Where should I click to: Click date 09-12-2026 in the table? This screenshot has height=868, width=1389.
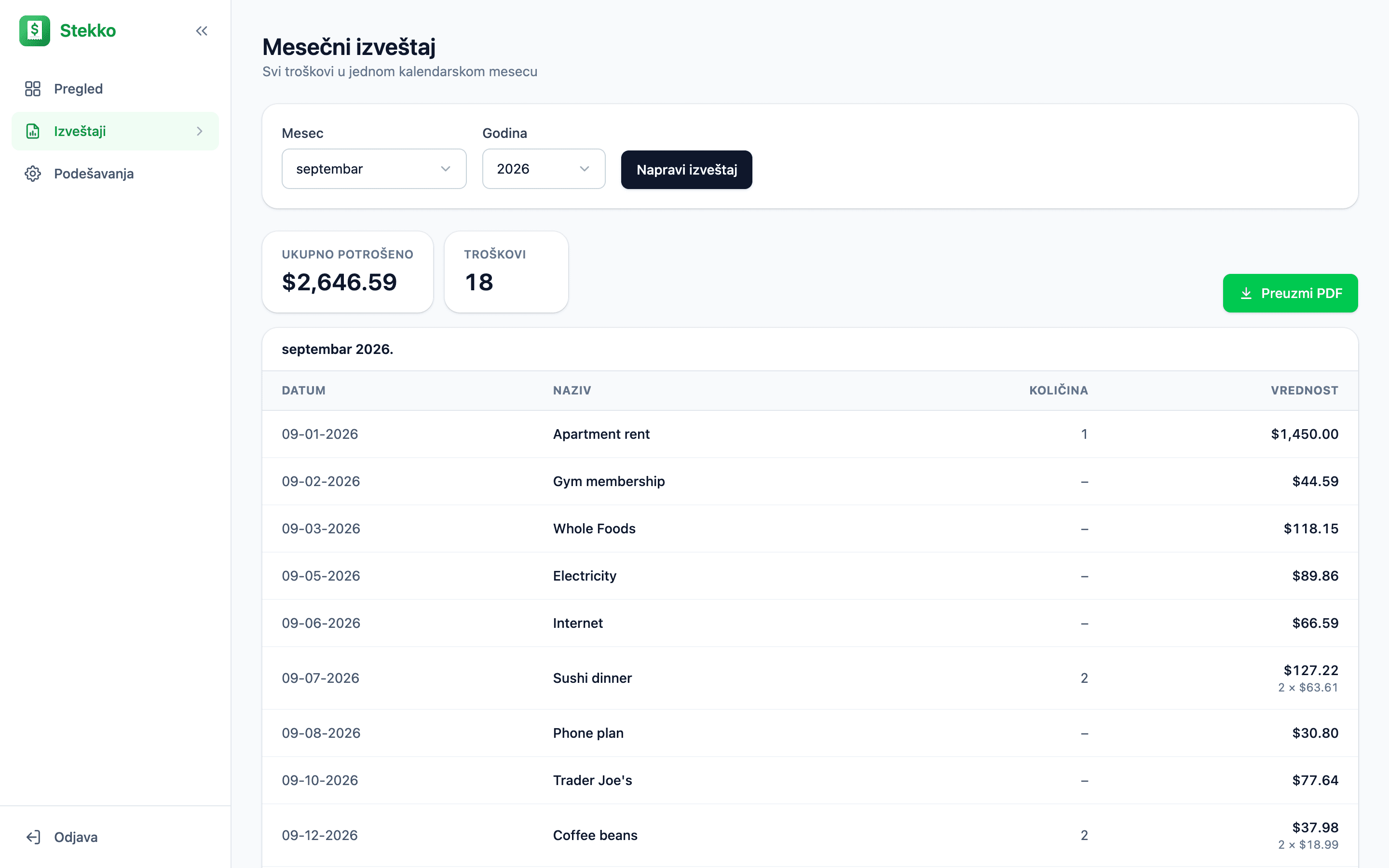(x=320, y=835)
